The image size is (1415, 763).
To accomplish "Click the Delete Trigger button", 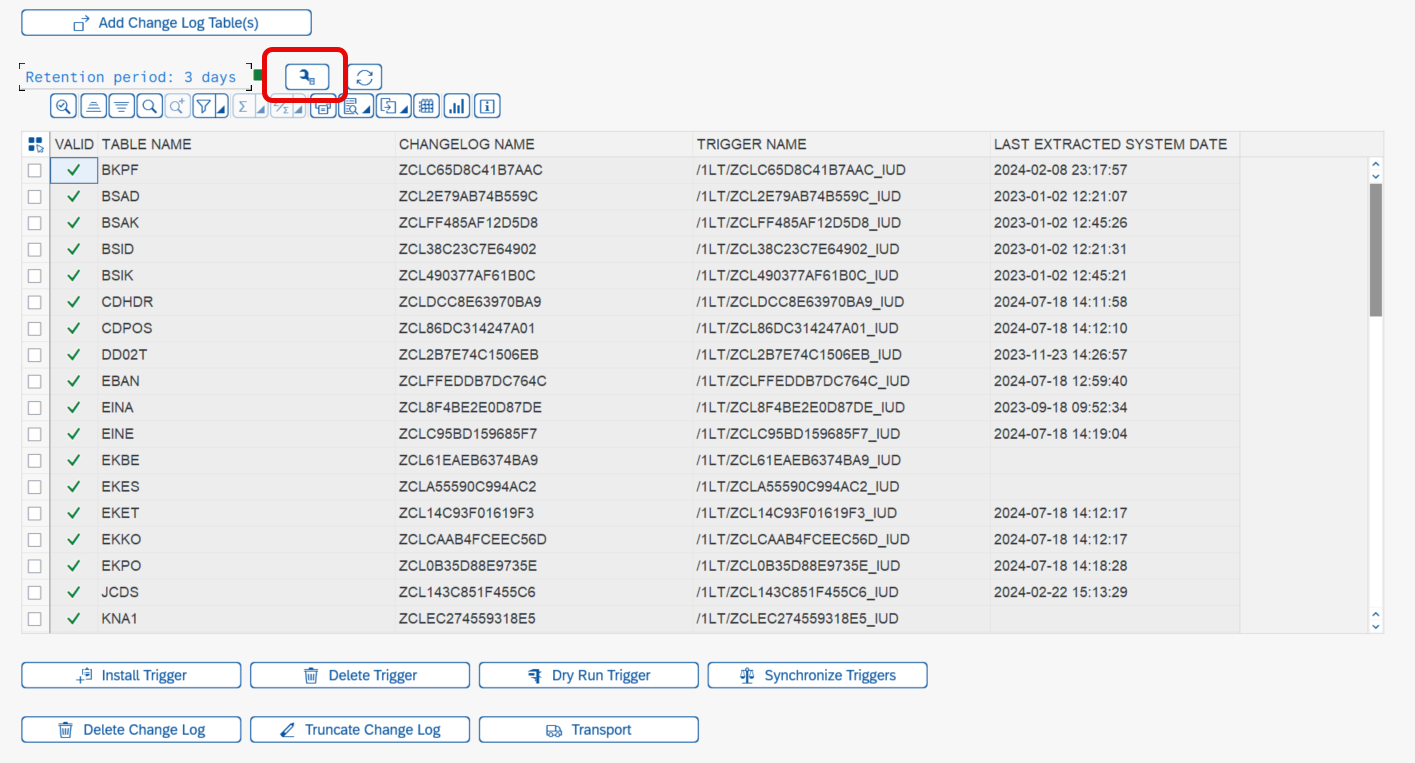I will (360, 675).
